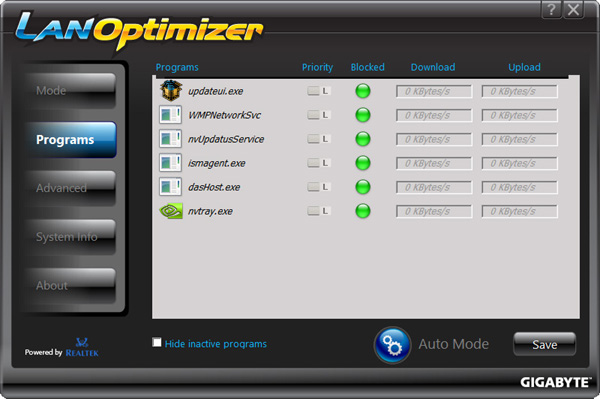Click the nvtray.exe NVIDIA icon

(171, 211)
